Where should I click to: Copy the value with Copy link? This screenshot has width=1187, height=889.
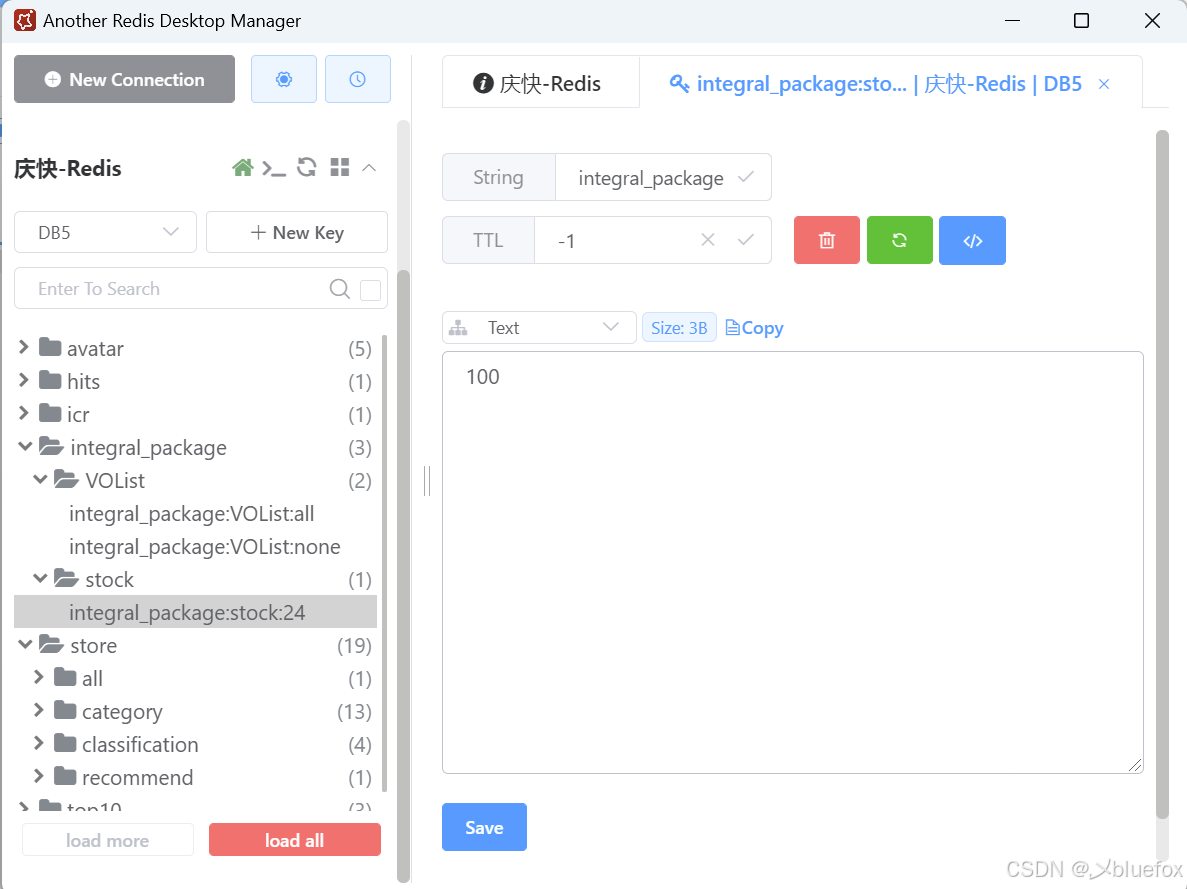click(754, 328)
